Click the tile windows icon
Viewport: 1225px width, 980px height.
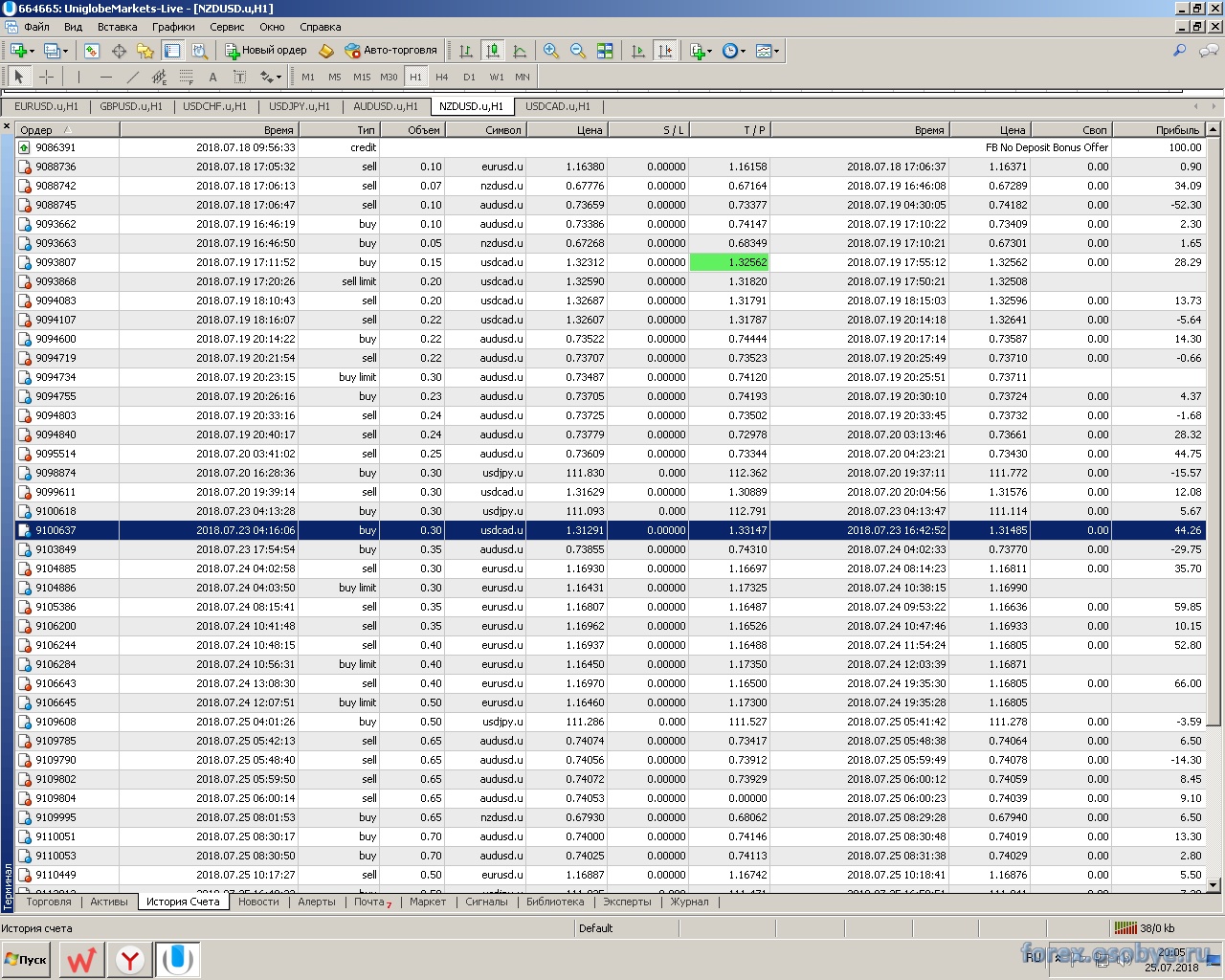tap(605, 51)
